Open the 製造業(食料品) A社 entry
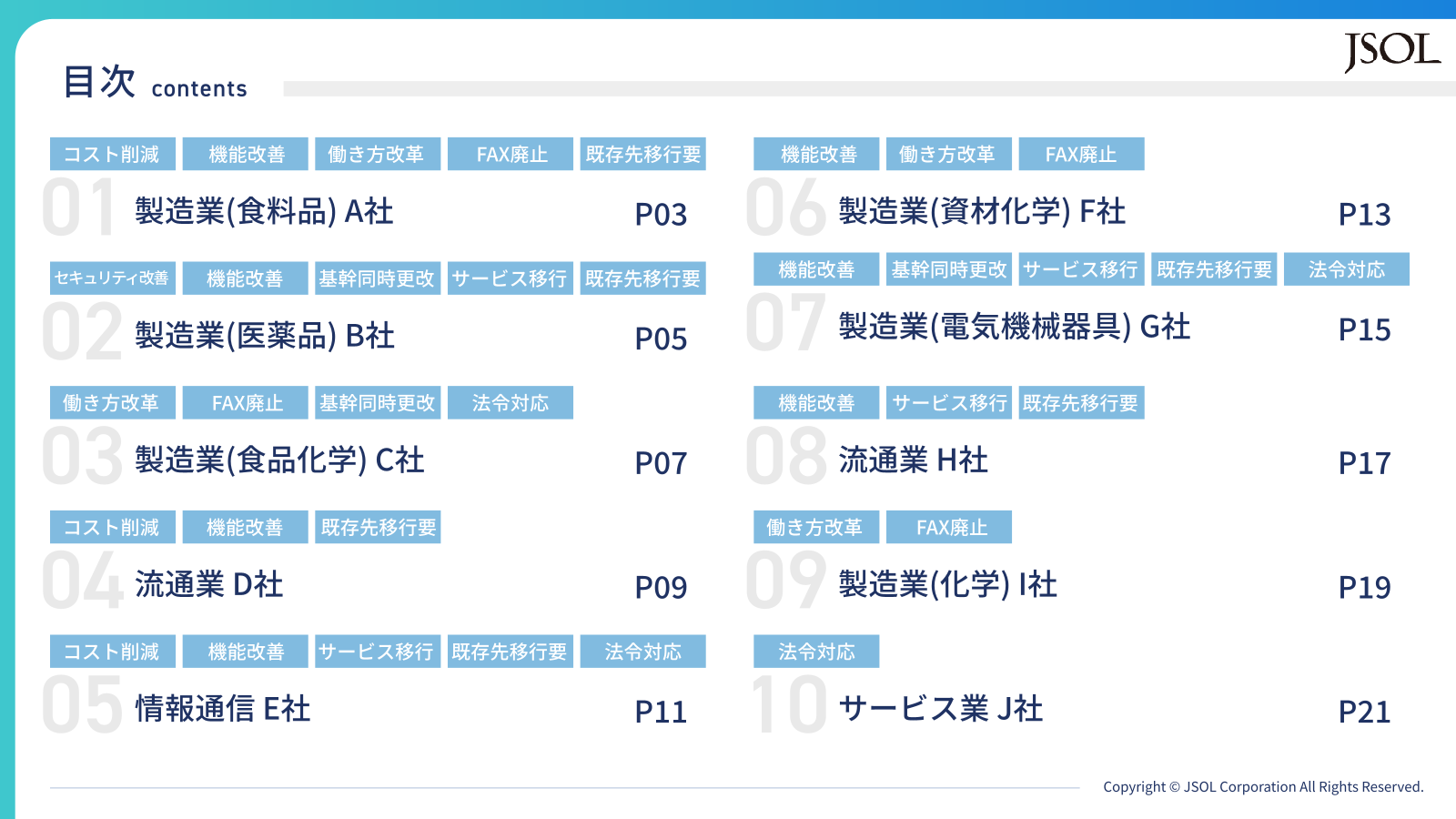Viewport: 1456px width, 819px height. 264,211
